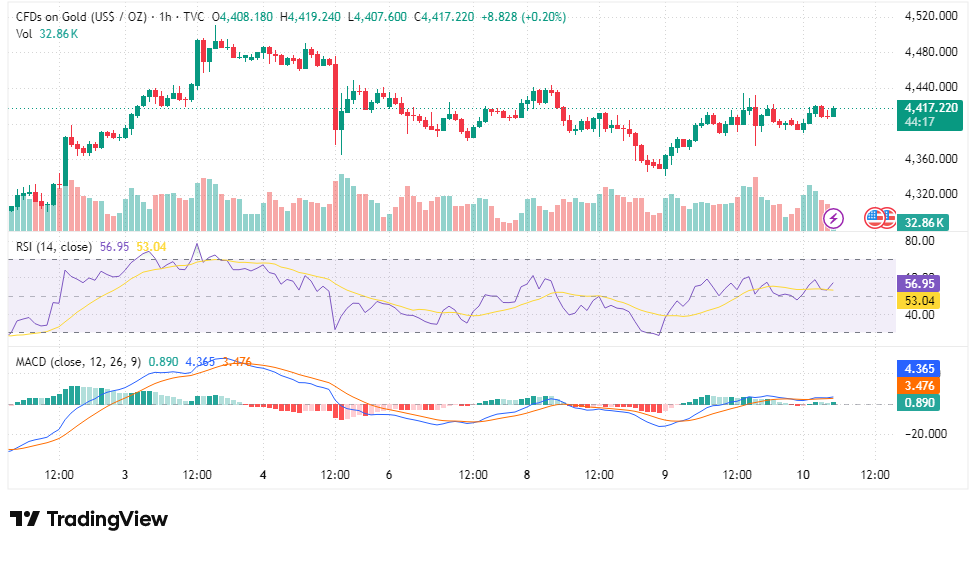Open the left US flag economic event icon
The height and width of the screenshot is (574, 980).
click(x=874, y=218)
